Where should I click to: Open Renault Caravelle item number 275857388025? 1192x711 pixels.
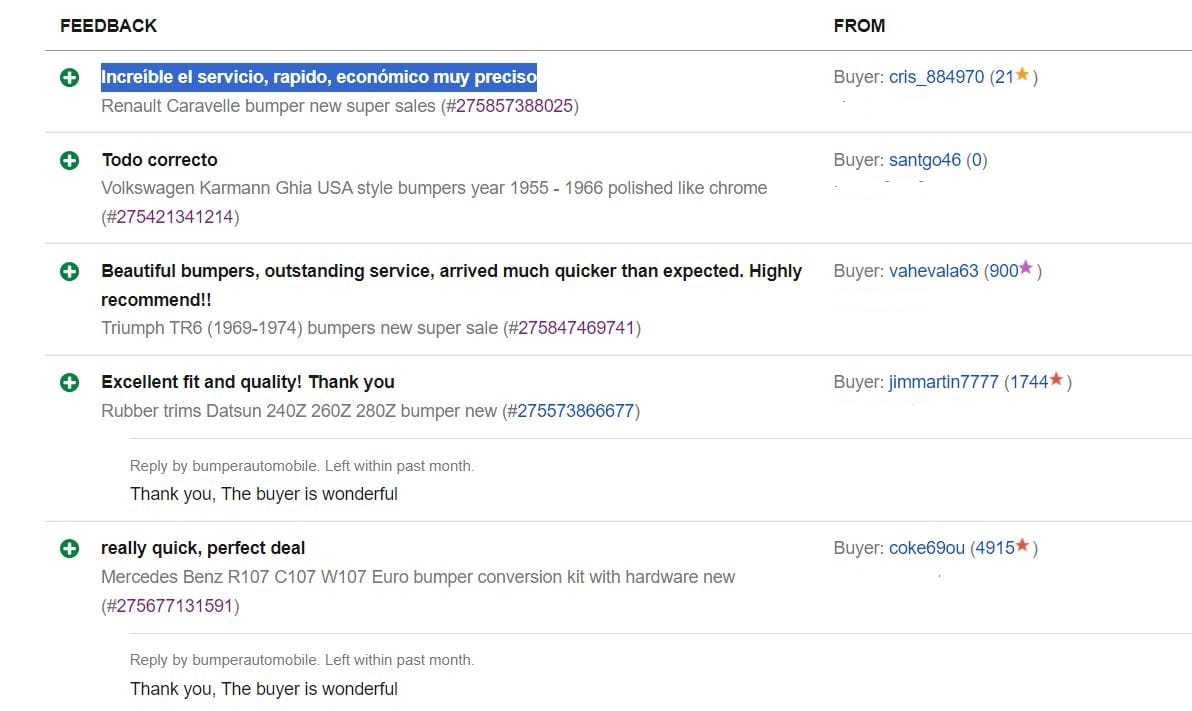tap(515, 105)
